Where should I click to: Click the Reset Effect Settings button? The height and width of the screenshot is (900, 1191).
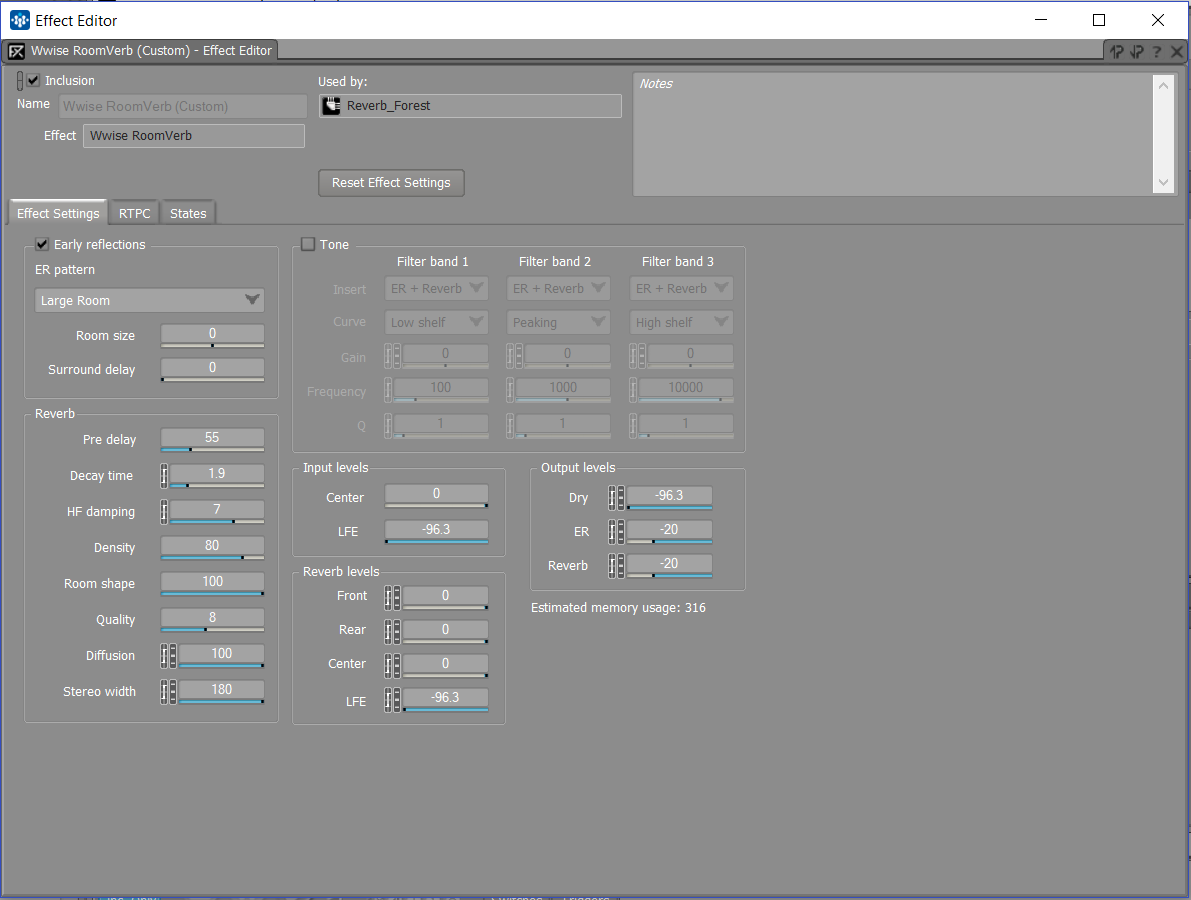click(x=391, y=183)
